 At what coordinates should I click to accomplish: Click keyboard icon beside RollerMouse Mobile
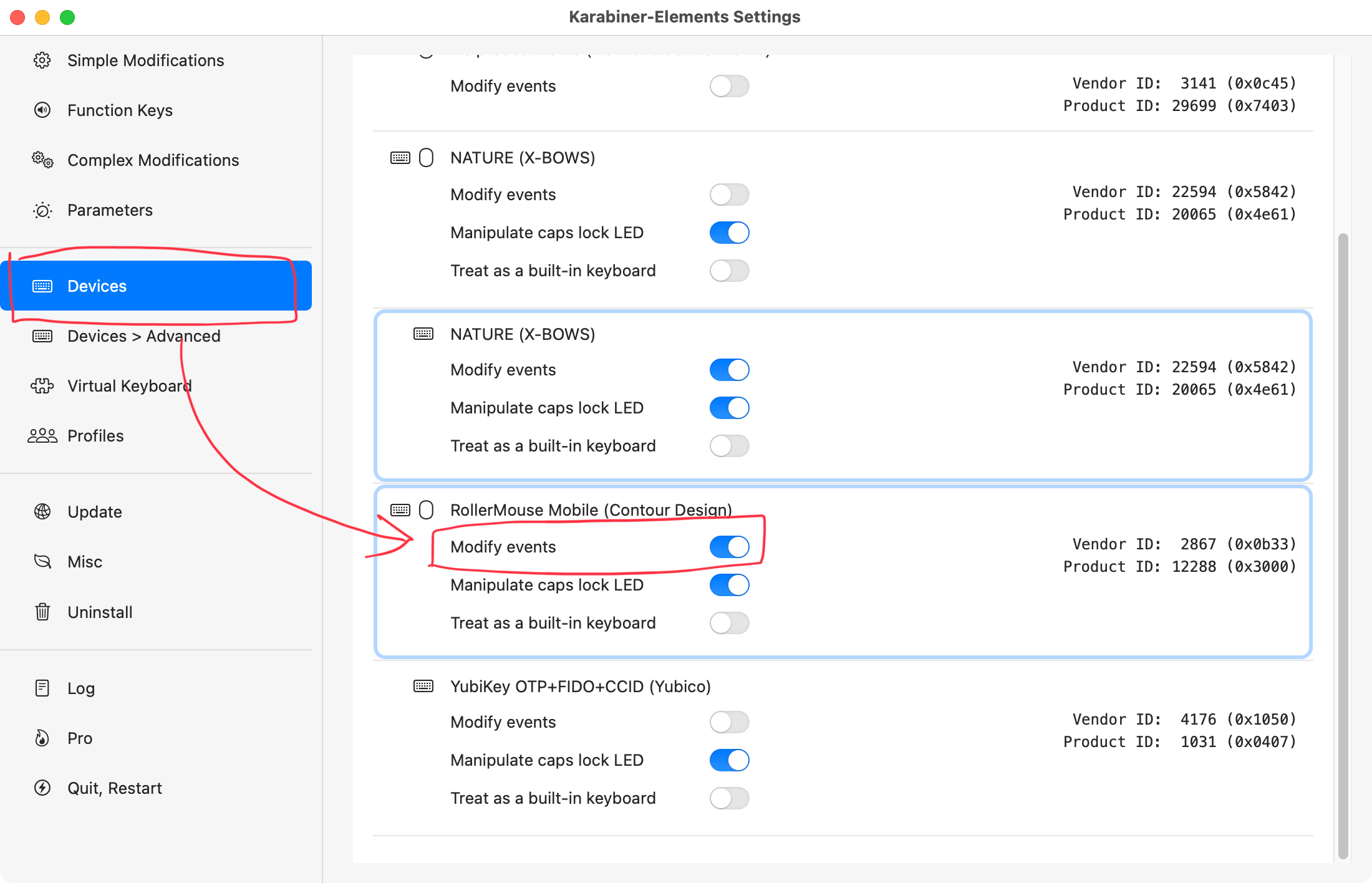[400, 510]
